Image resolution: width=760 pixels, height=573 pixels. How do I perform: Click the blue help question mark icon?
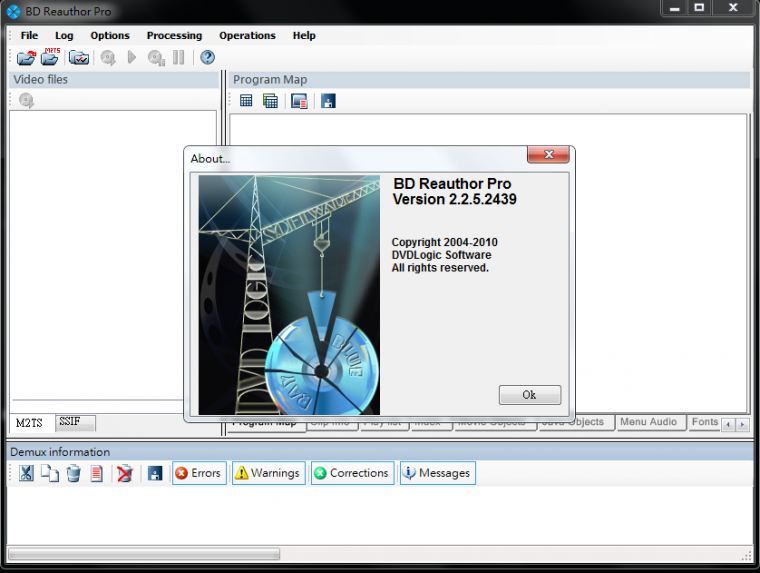pos(207,58)
